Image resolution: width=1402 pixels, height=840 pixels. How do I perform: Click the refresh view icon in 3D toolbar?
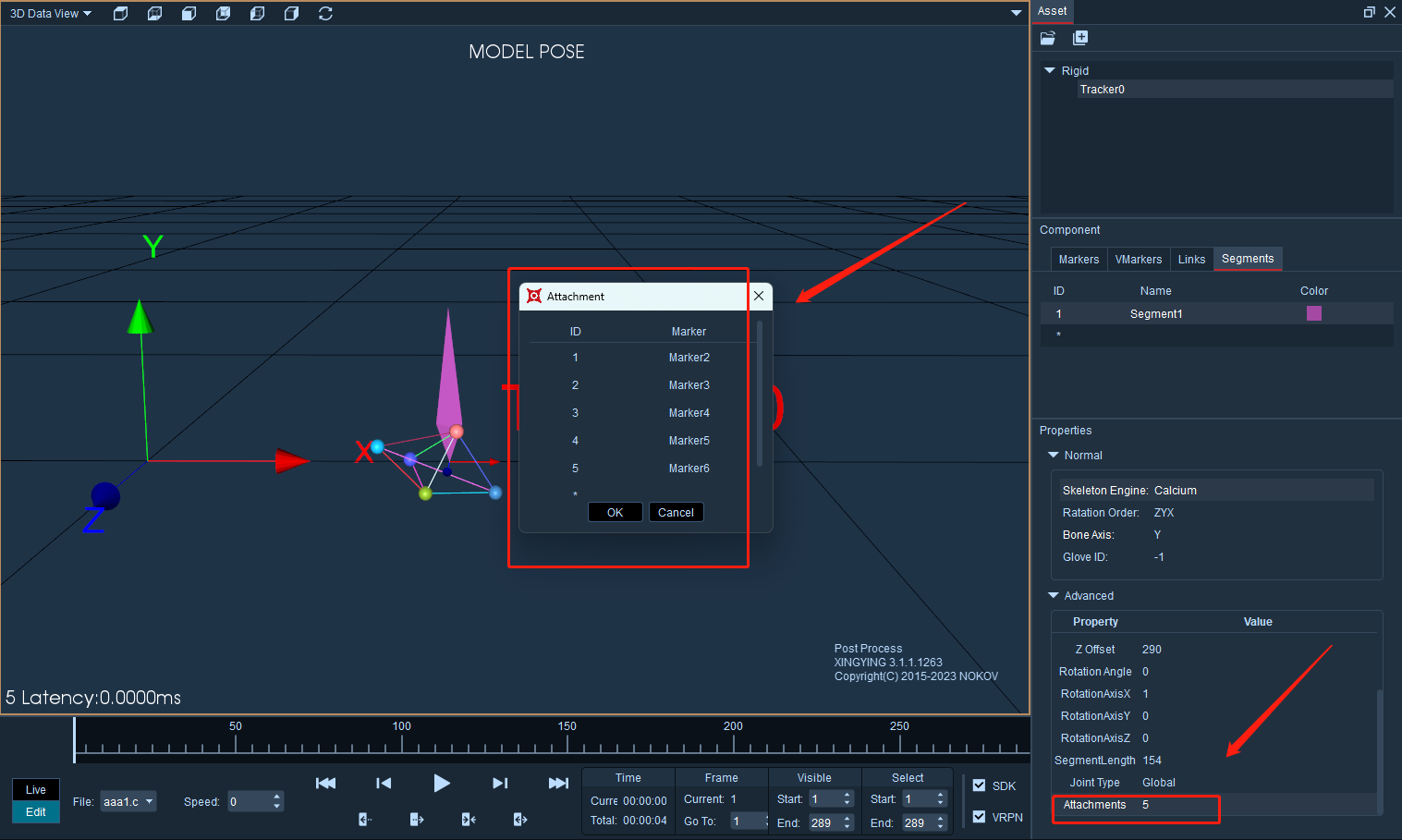point(325,14)
